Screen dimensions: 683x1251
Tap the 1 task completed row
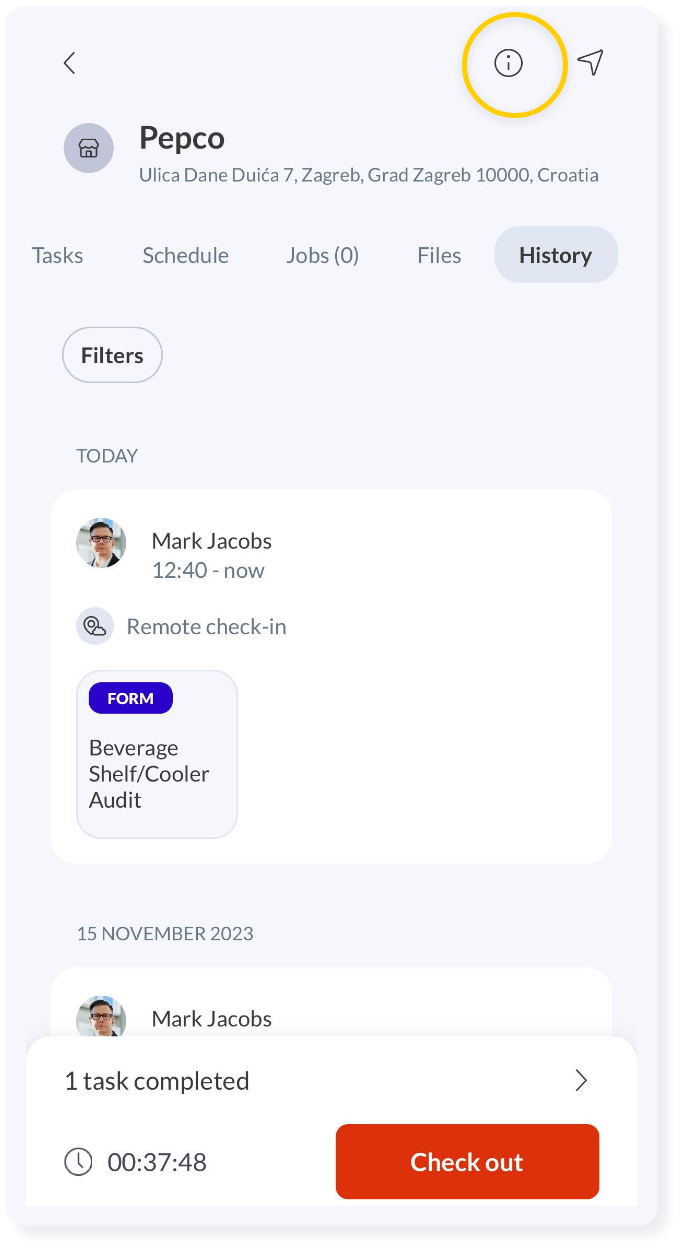[331, 1080]
